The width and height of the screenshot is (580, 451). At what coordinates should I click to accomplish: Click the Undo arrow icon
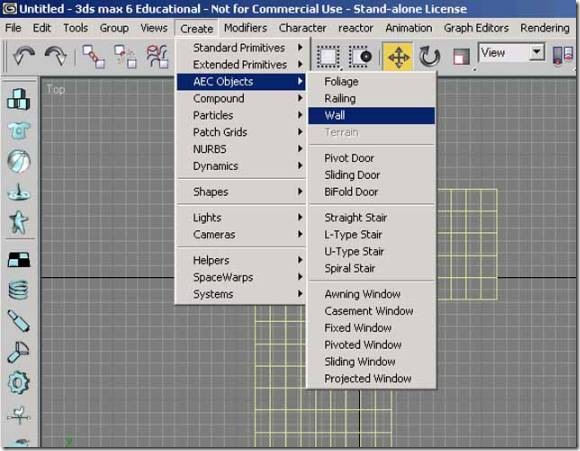tap(24, 57)
